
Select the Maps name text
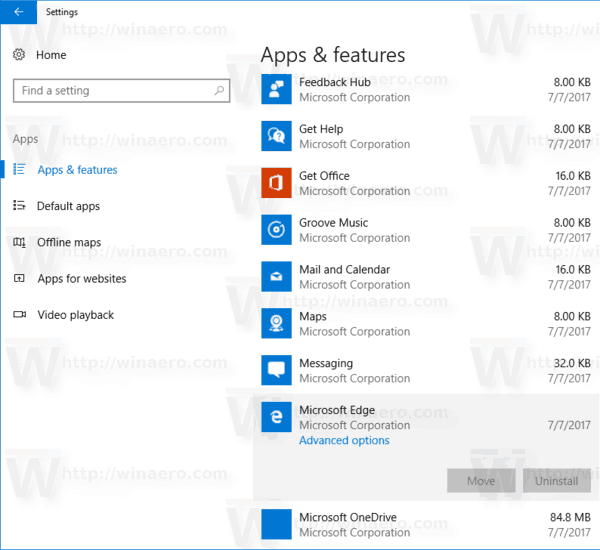[x=313, y=317]
